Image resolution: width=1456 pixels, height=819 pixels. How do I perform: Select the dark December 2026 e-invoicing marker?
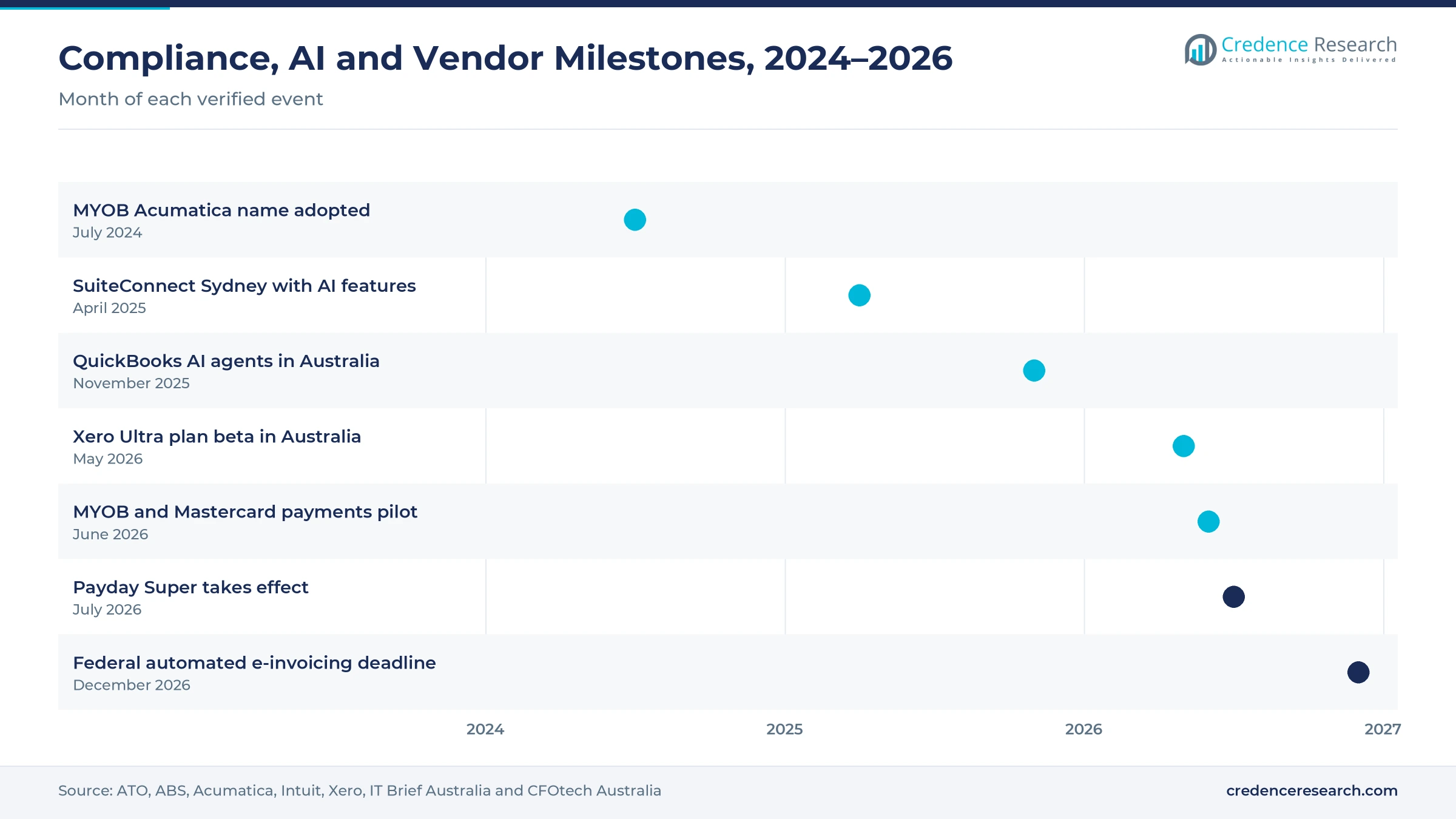pos(1358,672)
